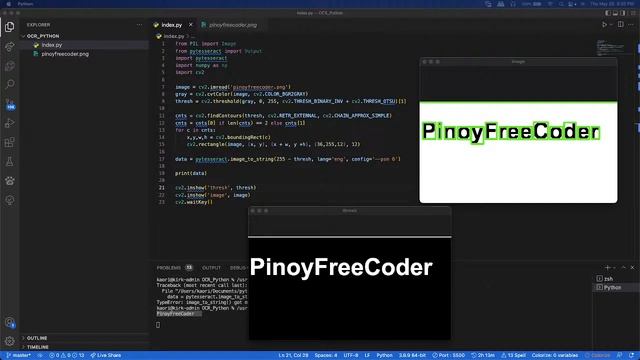Create a new terminal with plus icon

point(608,268)
